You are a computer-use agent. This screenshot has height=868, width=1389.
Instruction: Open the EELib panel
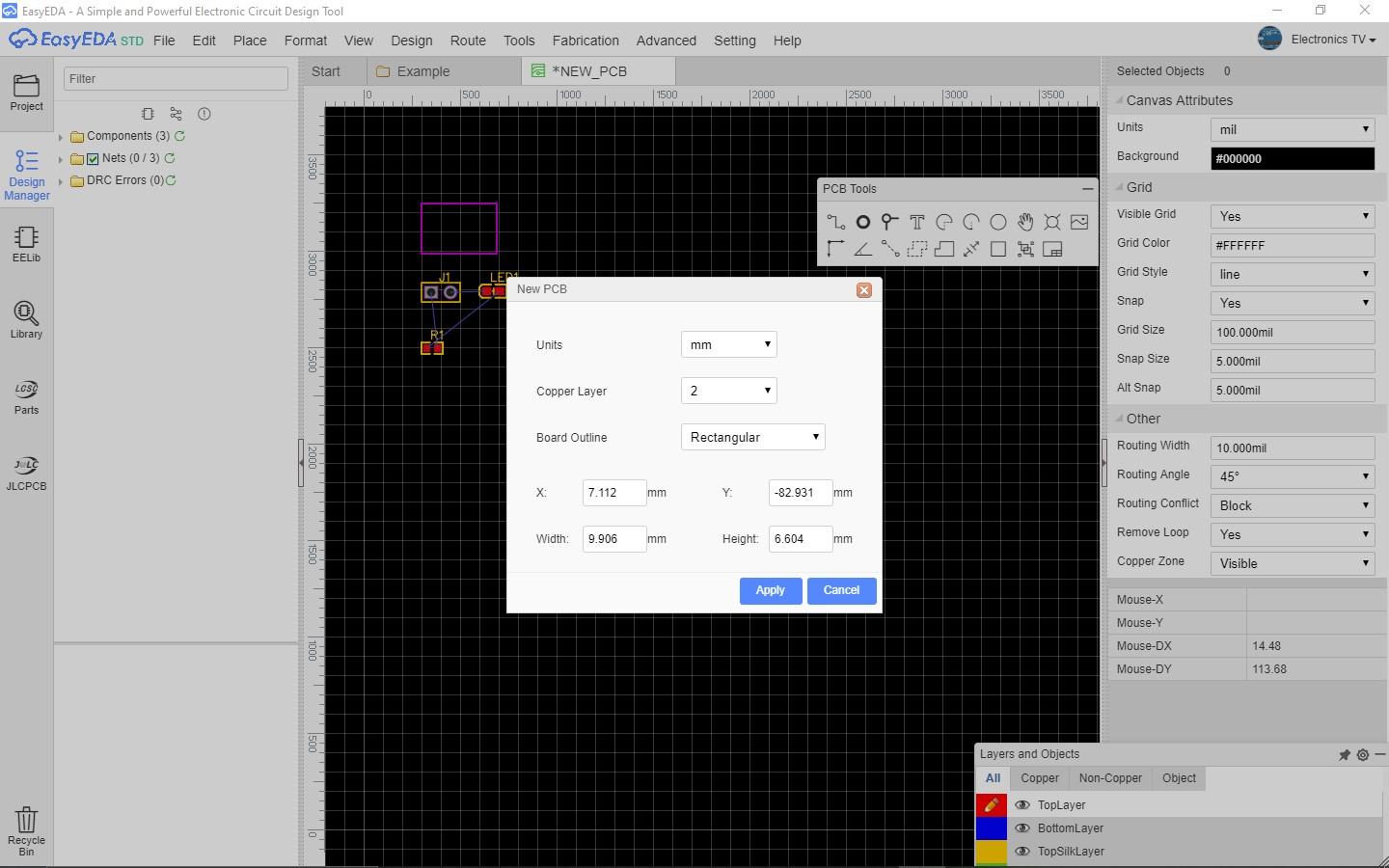(26, 245)
